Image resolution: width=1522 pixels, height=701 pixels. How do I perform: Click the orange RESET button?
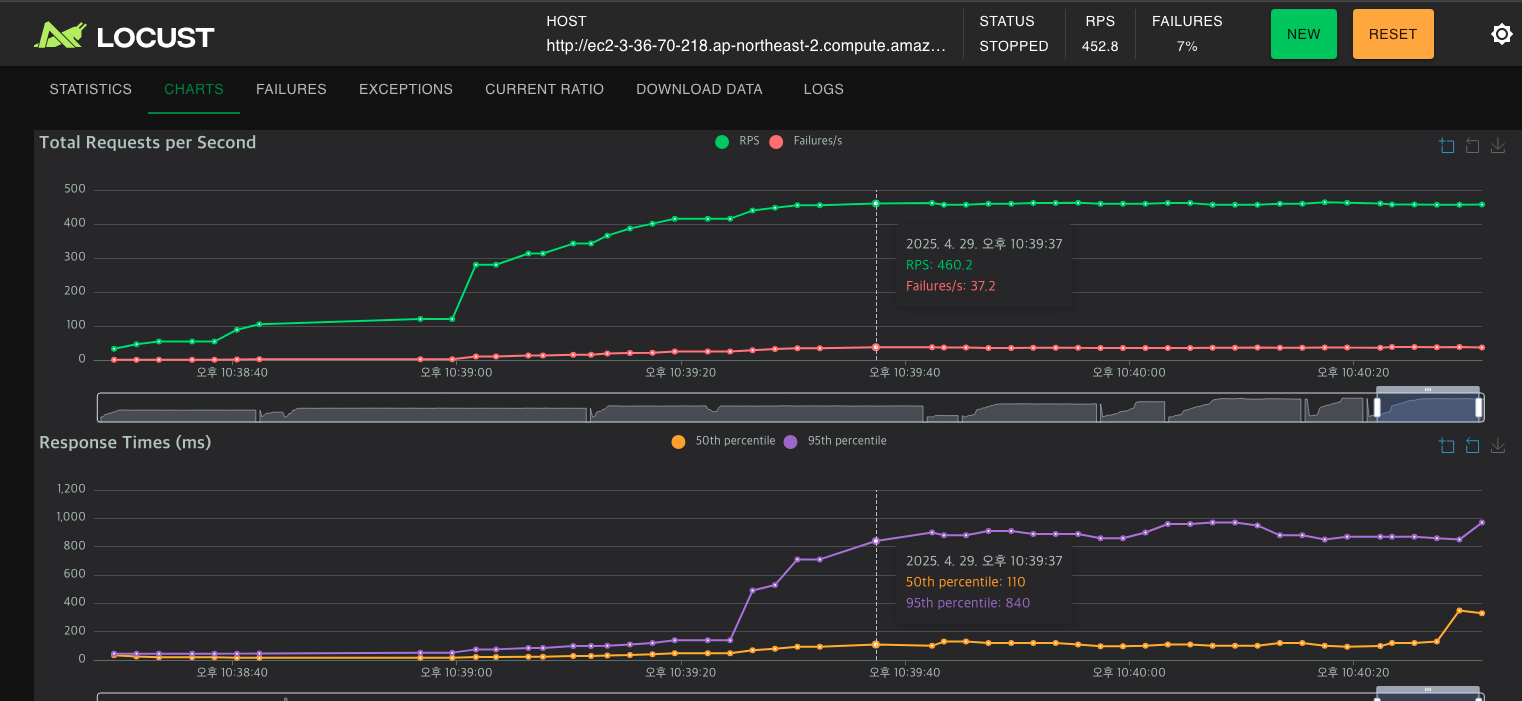[x=1393, y=34]
